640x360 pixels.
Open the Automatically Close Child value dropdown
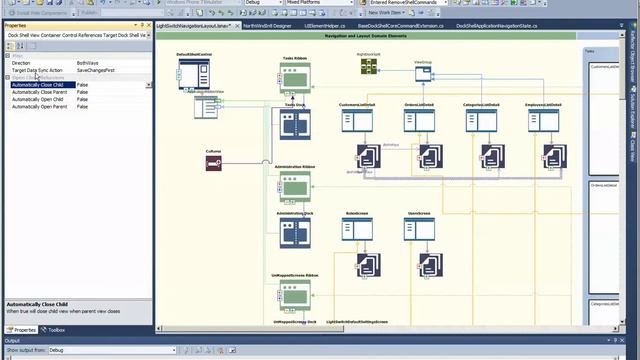tap(149, 85)
